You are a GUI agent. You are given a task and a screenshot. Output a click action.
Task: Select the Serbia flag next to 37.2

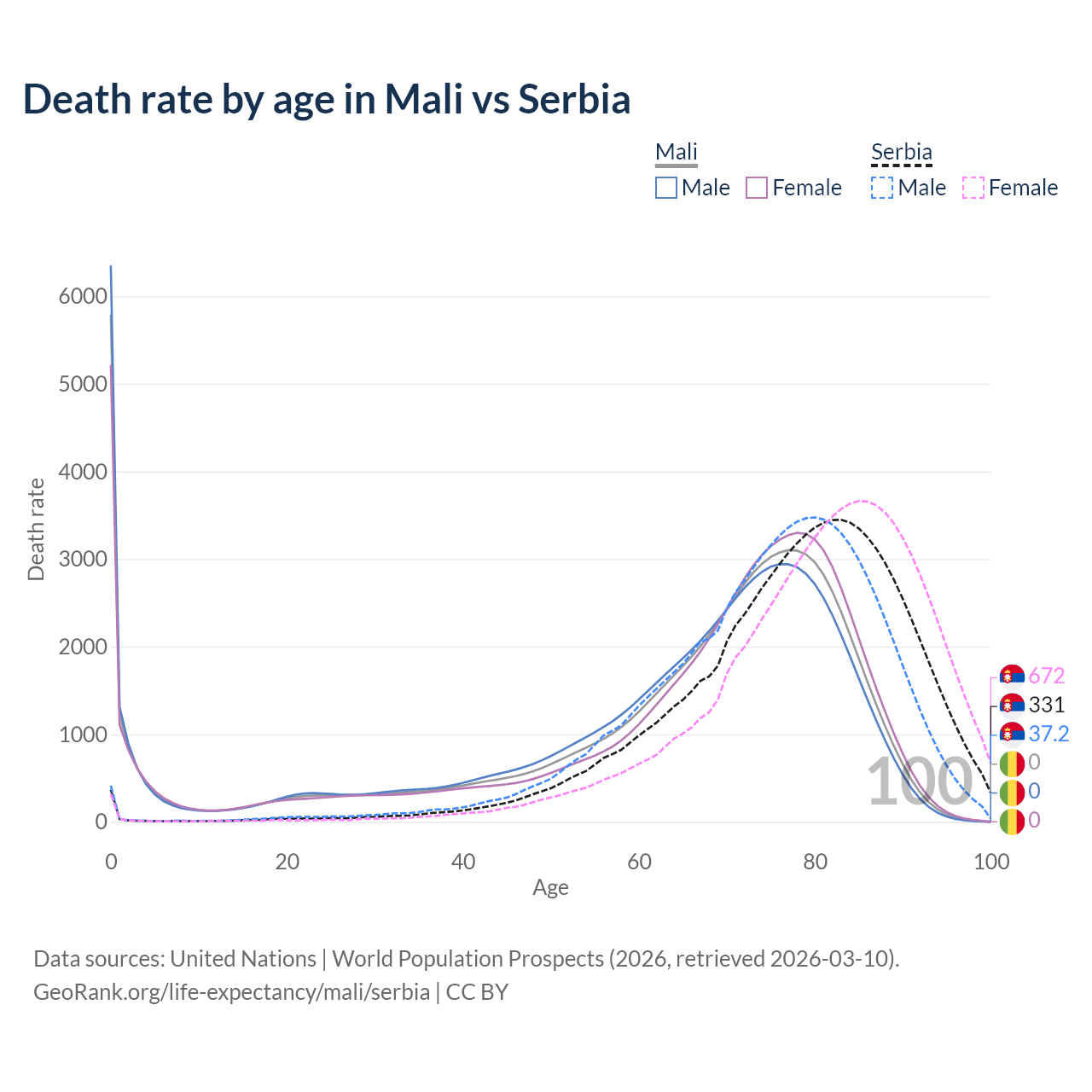pos(1012,734)
